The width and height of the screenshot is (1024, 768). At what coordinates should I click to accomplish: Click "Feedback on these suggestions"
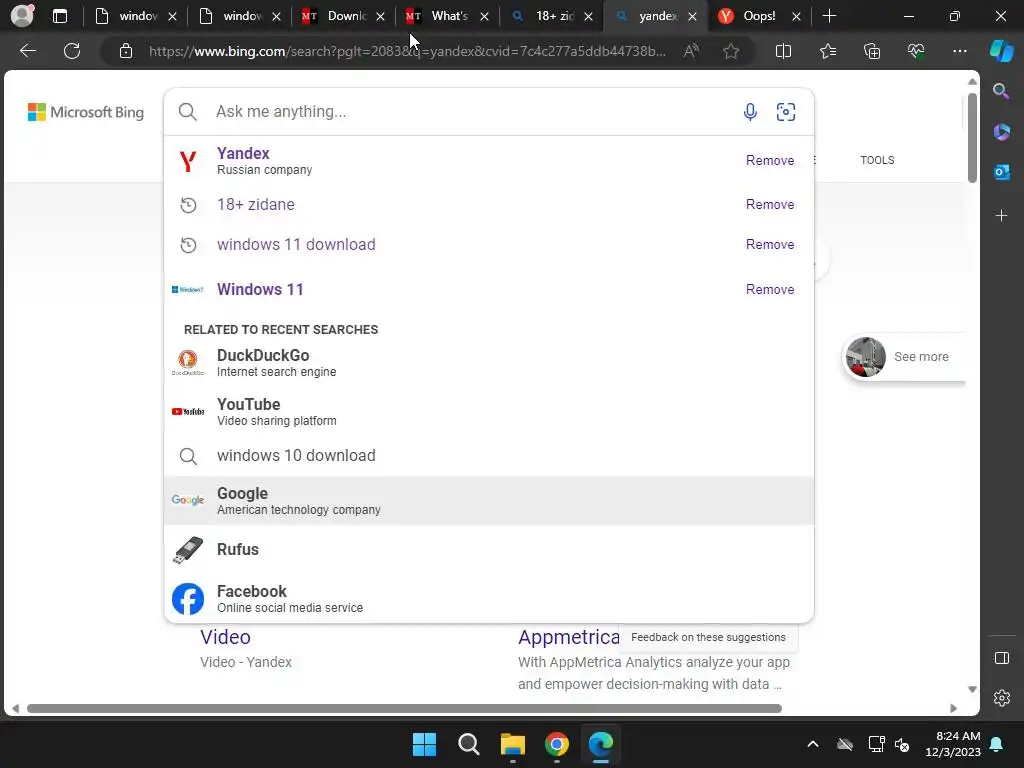pos(709,637)
